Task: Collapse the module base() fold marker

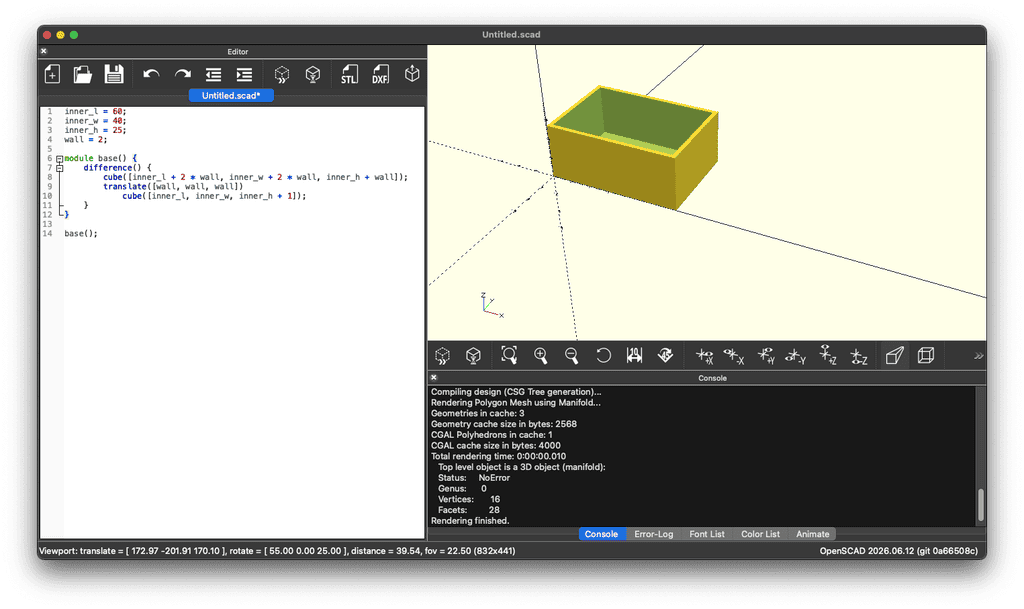Action: (x=59, y=159)
